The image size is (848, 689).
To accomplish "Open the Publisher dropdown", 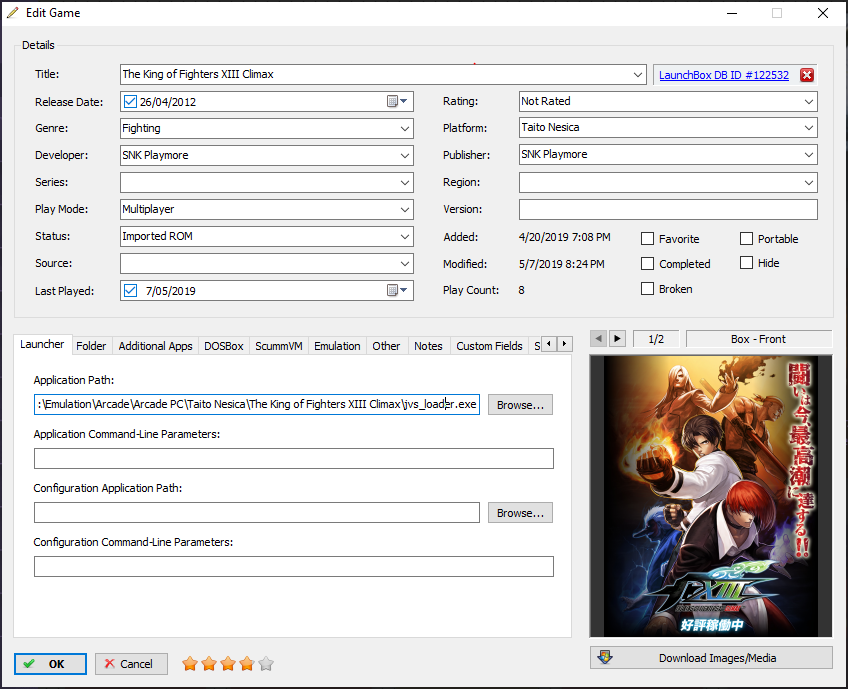I will (809, 155).
